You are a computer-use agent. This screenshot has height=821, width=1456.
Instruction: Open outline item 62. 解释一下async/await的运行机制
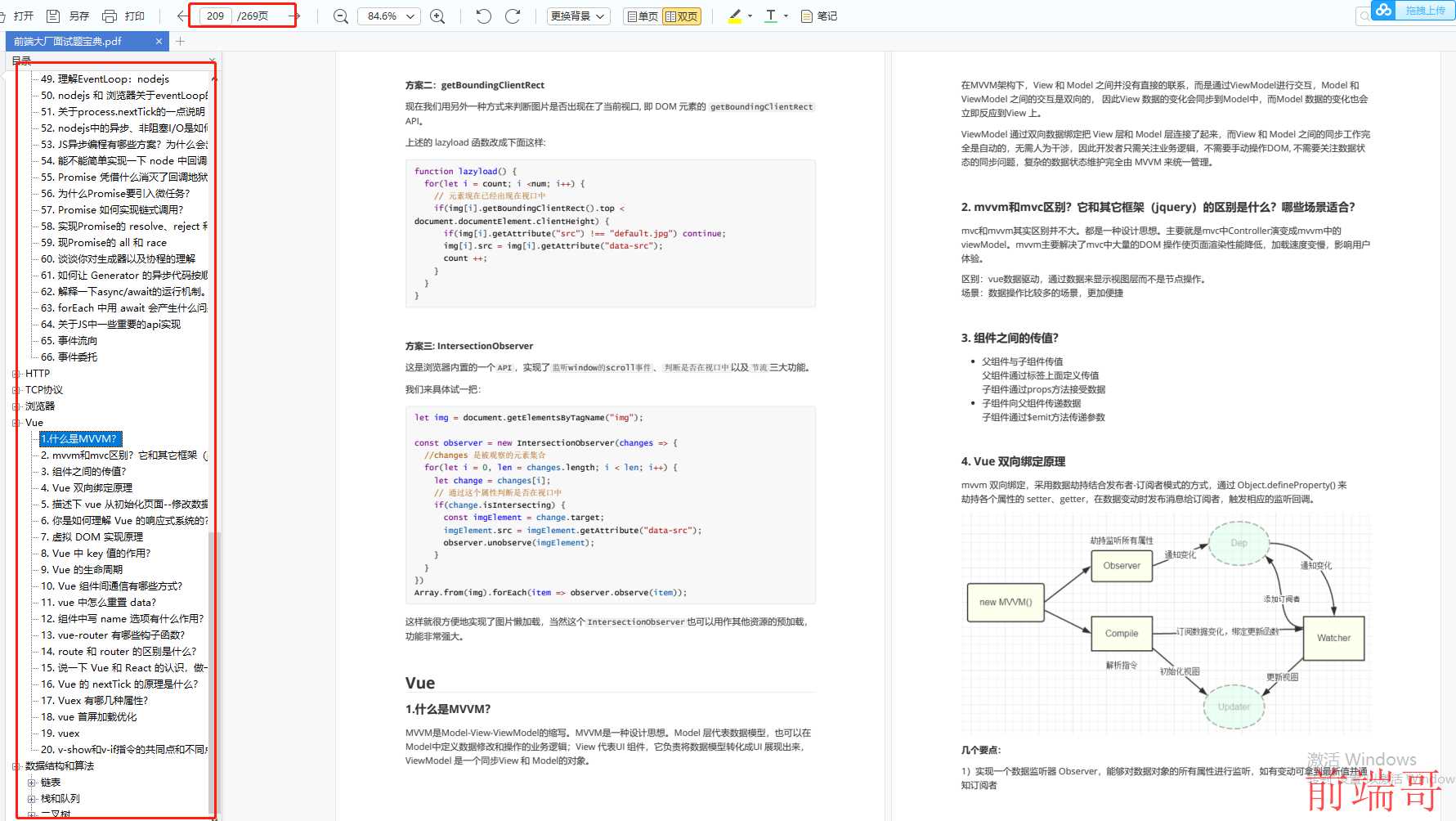(123, 292)
